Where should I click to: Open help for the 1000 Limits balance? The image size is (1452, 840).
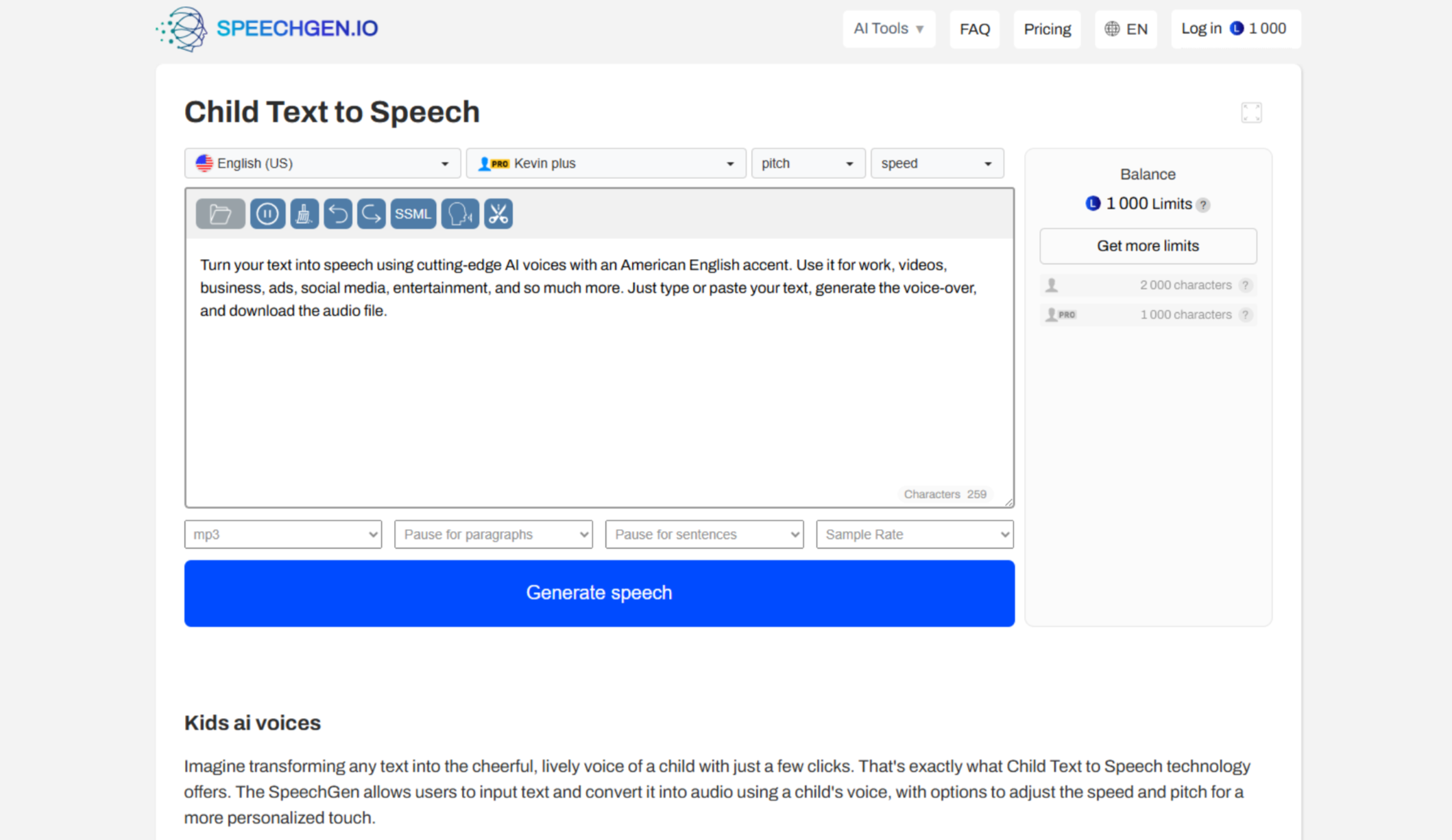tap(1202, 204)
